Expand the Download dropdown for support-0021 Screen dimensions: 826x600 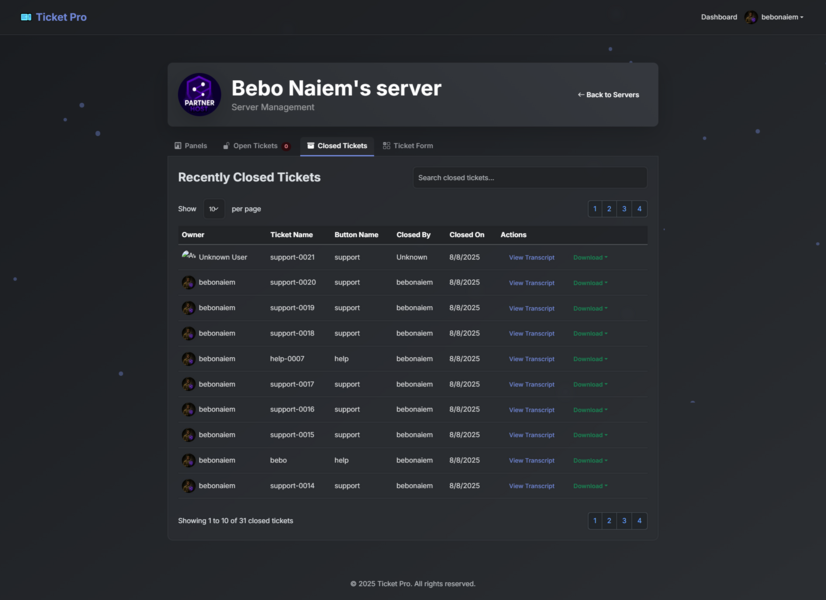(590, 258)
